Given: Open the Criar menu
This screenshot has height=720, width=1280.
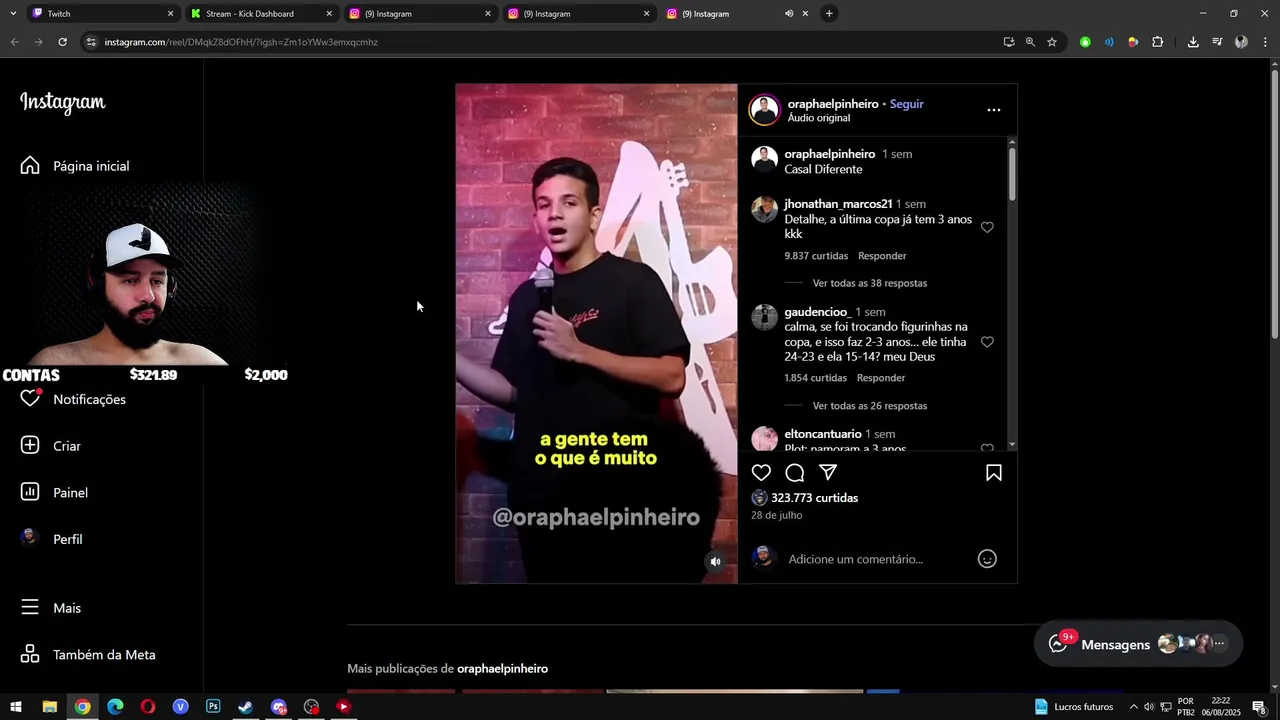Looking at the screenshot, I should tap(50, 446).
